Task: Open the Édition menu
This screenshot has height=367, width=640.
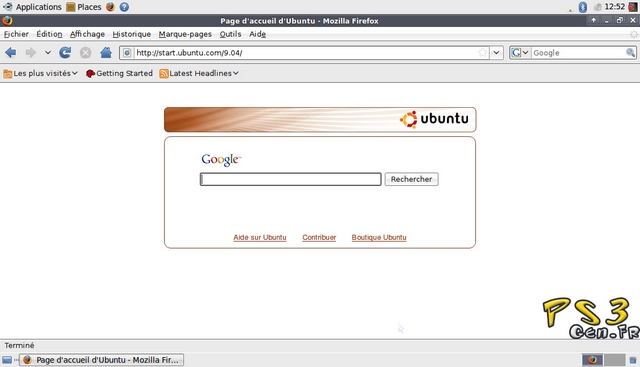Action: click(x=49, y=34)
